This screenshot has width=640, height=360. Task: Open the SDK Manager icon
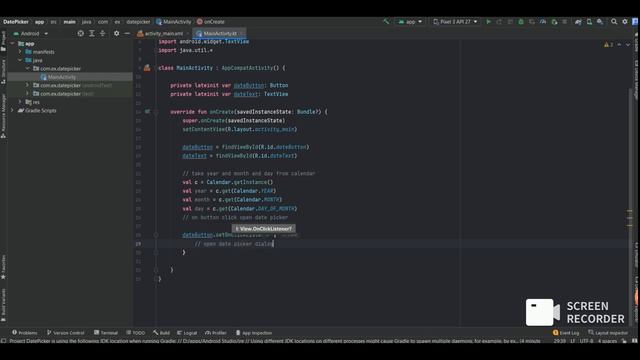[600, 22]
